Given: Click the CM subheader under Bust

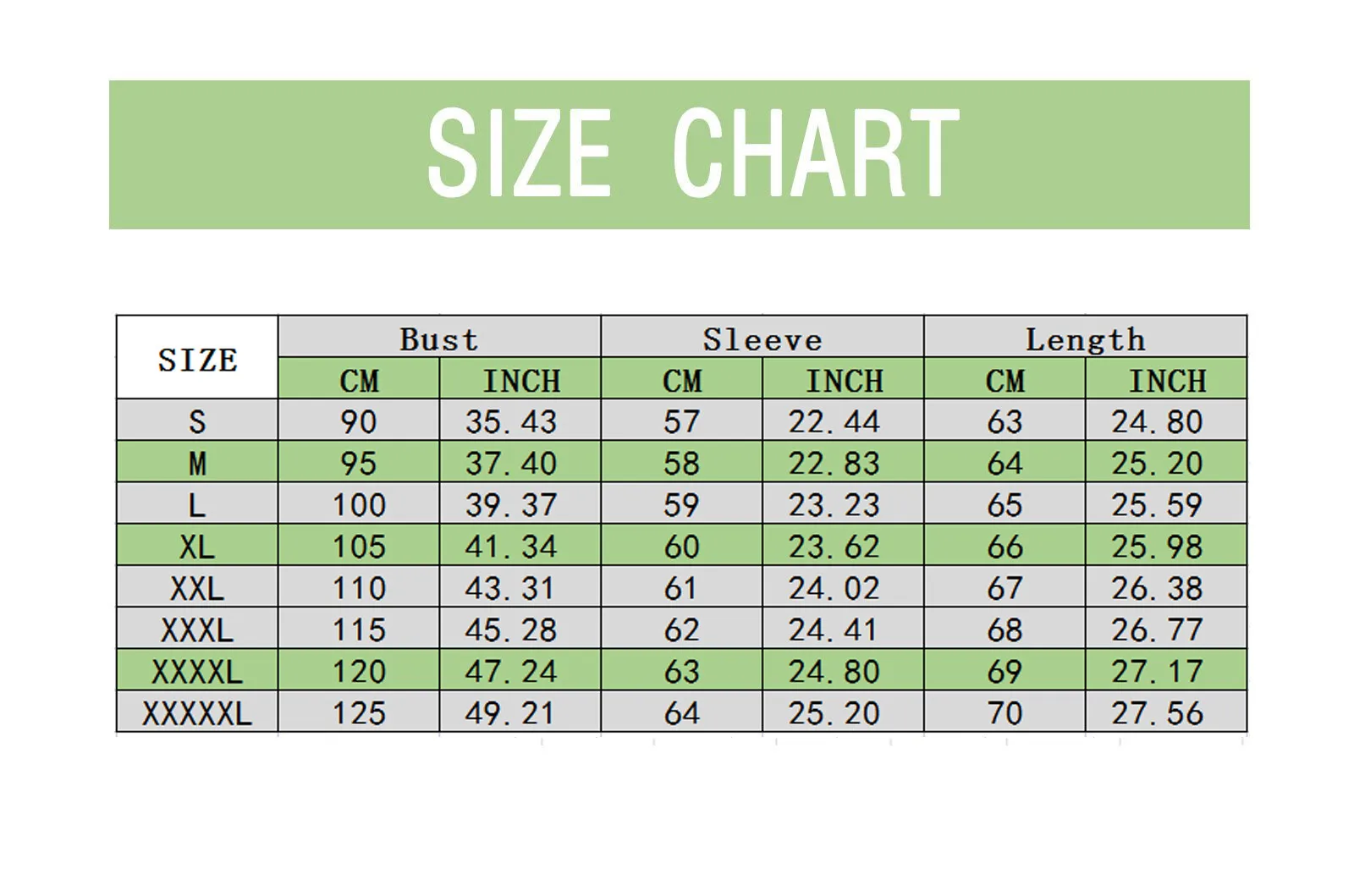Looking at the screenshot, I should coord(359,380).
